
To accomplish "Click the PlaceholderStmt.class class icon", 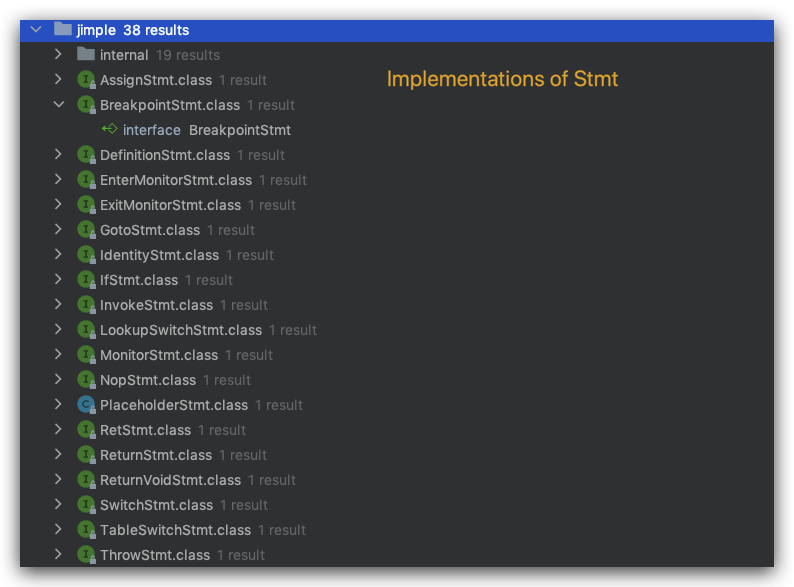I will 86,405.
